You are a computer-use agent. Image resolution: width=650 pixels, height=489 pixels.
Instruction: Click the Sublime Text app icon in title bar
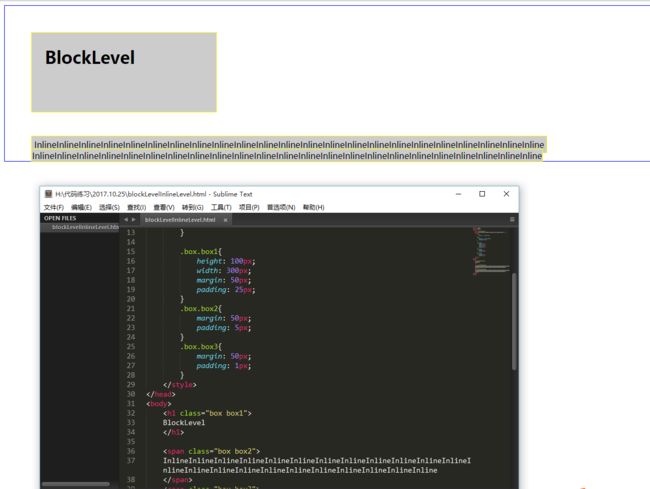point(49,194)
